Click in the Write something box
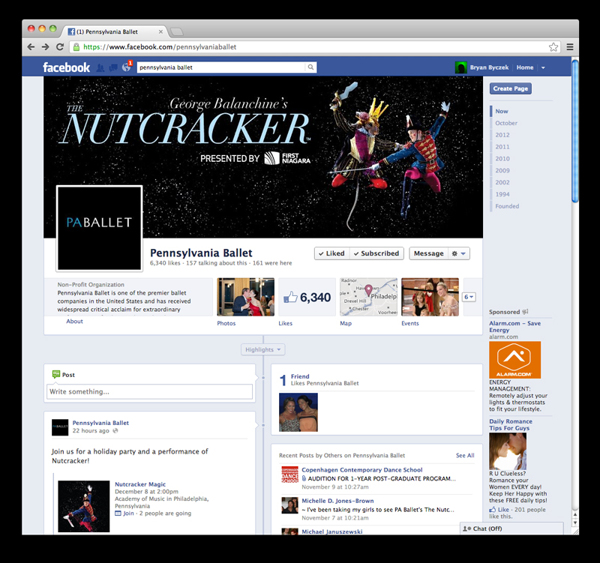The width and height of the screenshot is (600, 563). pyautogui.click(x=149, y=392)
